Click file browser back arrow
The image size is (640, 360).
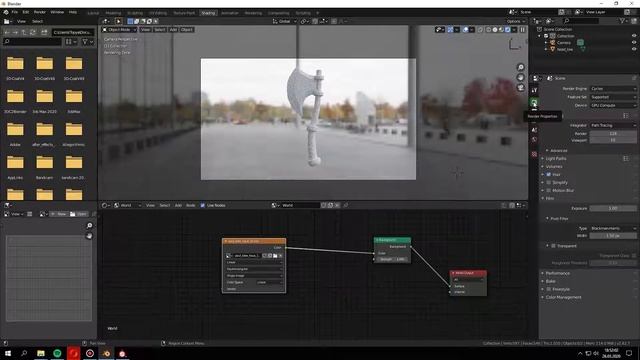[7, 32]
